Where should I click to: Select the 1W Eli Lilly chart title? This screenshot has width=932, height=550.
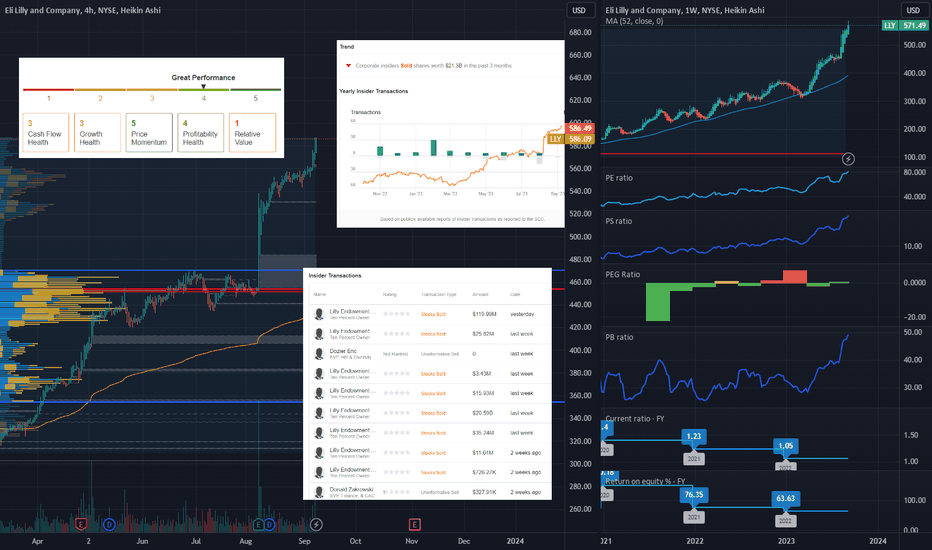point(685,10)
